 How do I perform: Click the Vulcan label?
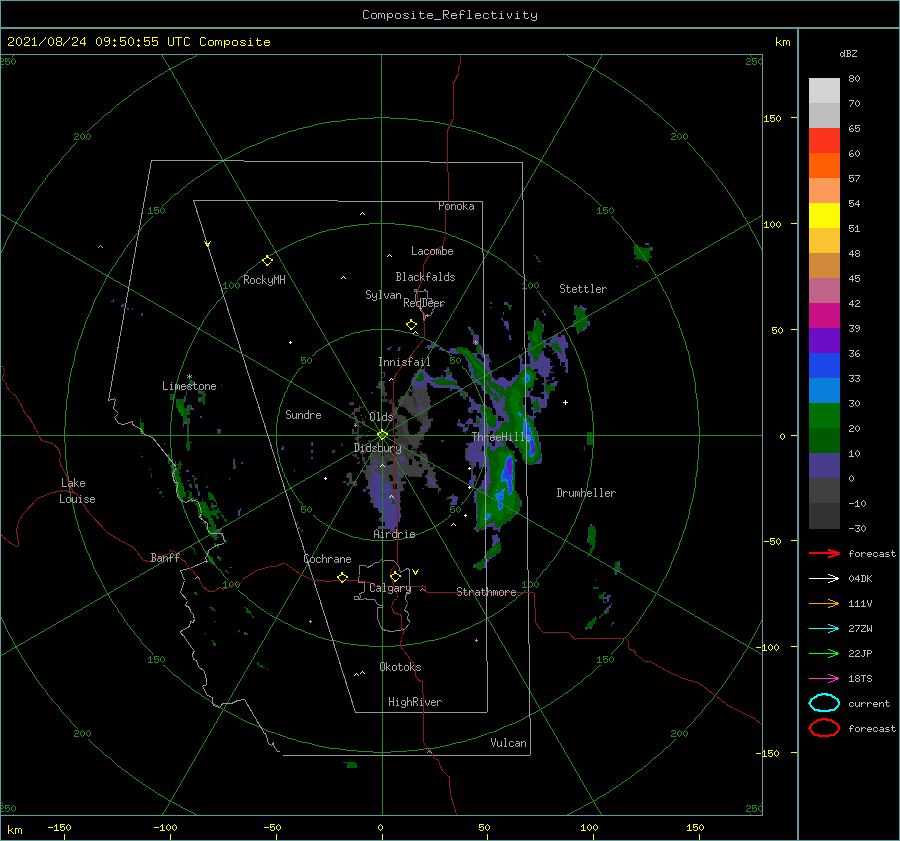pos(509,743)
